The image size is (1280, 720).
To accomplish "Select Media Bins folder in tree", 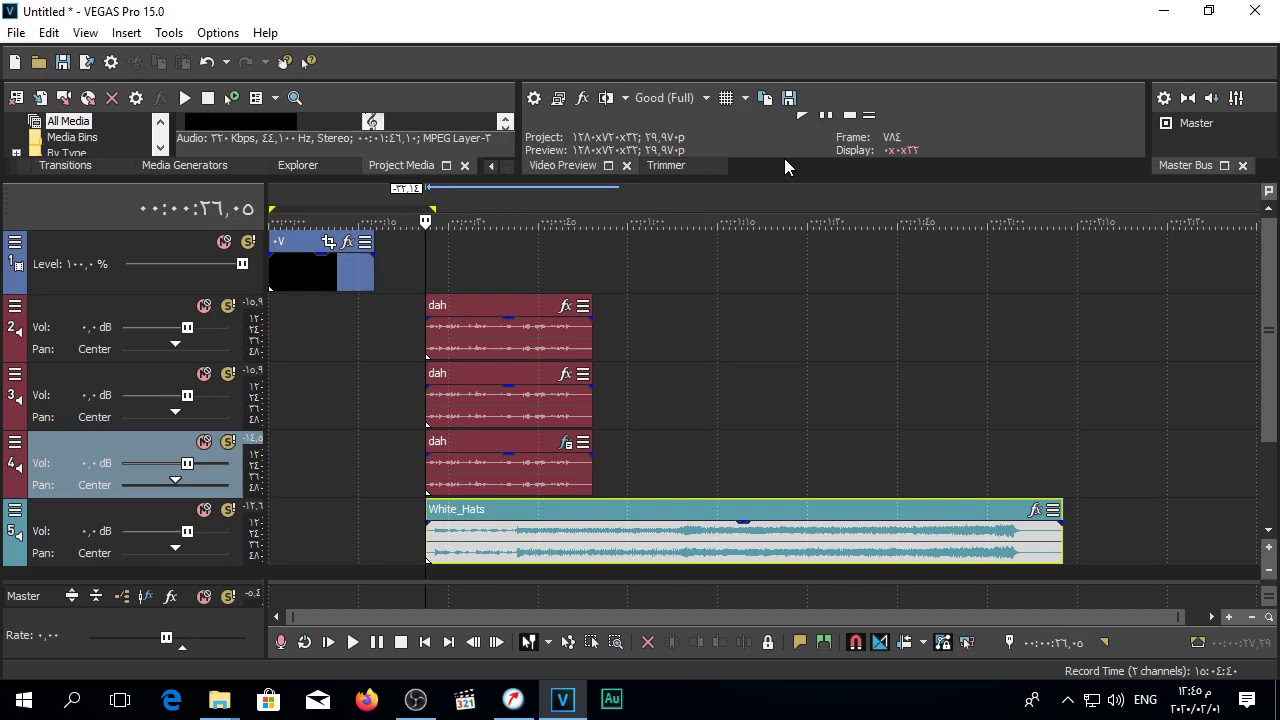I will 72,137.
